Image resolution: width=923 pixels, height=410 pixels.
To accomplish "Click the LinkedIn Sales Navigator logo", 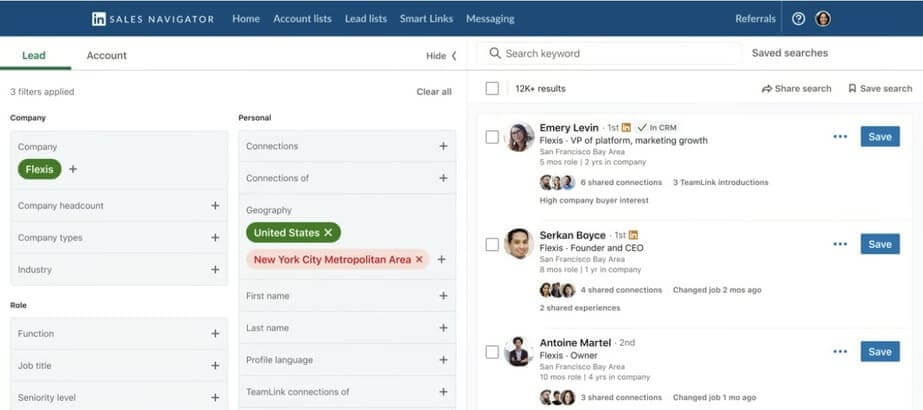I will pyautogui.click(x=153, y=19).
